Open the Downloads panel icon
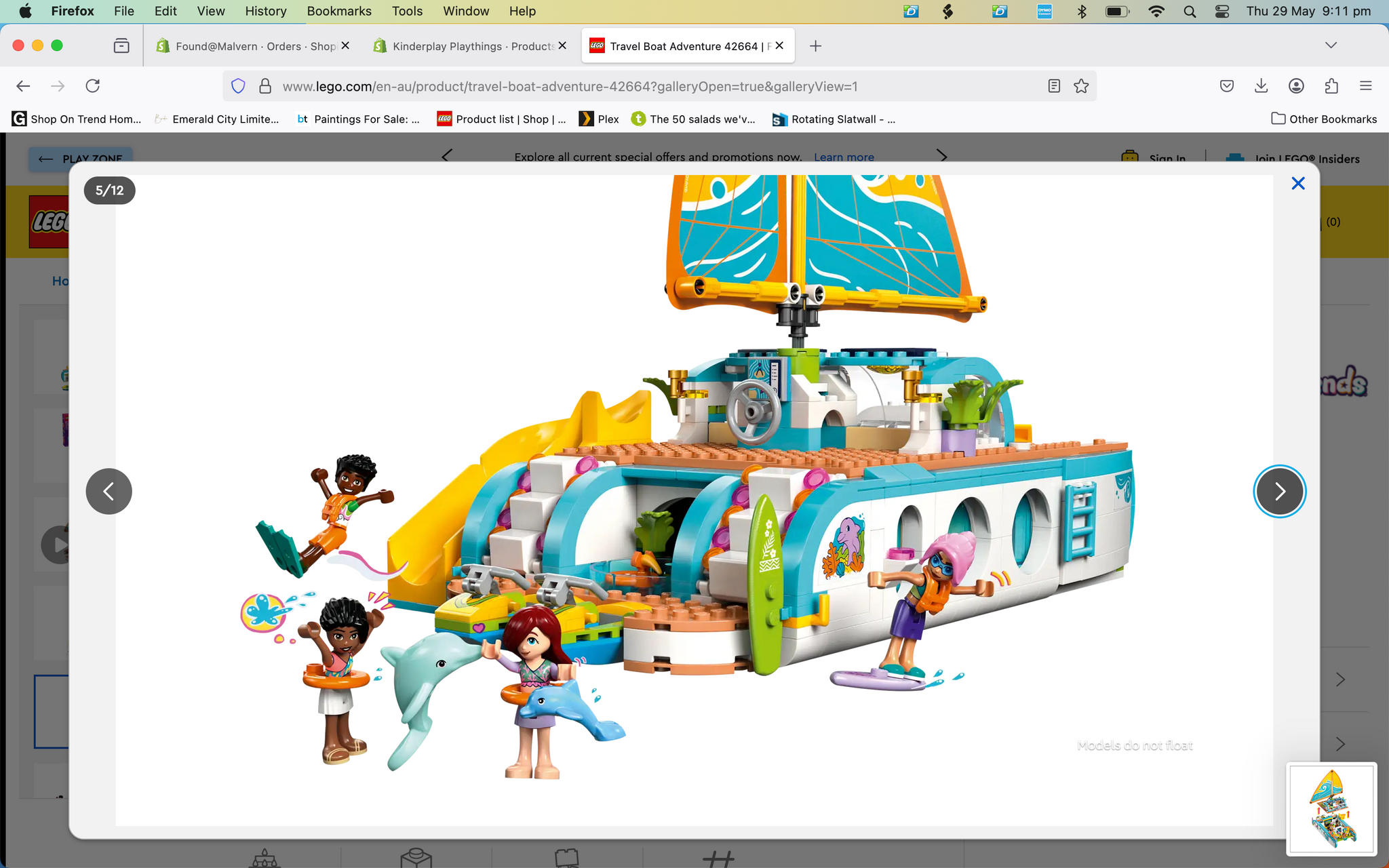This screenshot has width=1389, height=868. point(1261,86)
